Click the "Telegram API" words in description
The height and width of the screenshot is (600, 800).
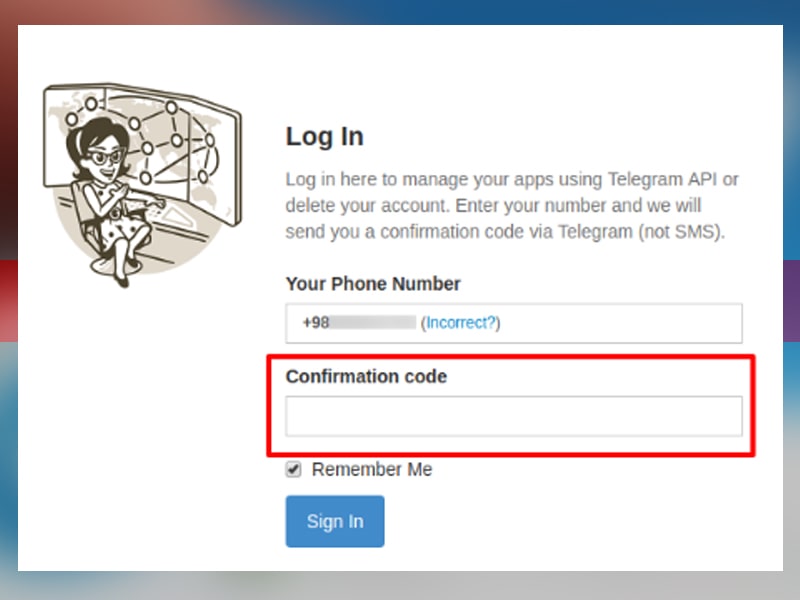(662, 179)
